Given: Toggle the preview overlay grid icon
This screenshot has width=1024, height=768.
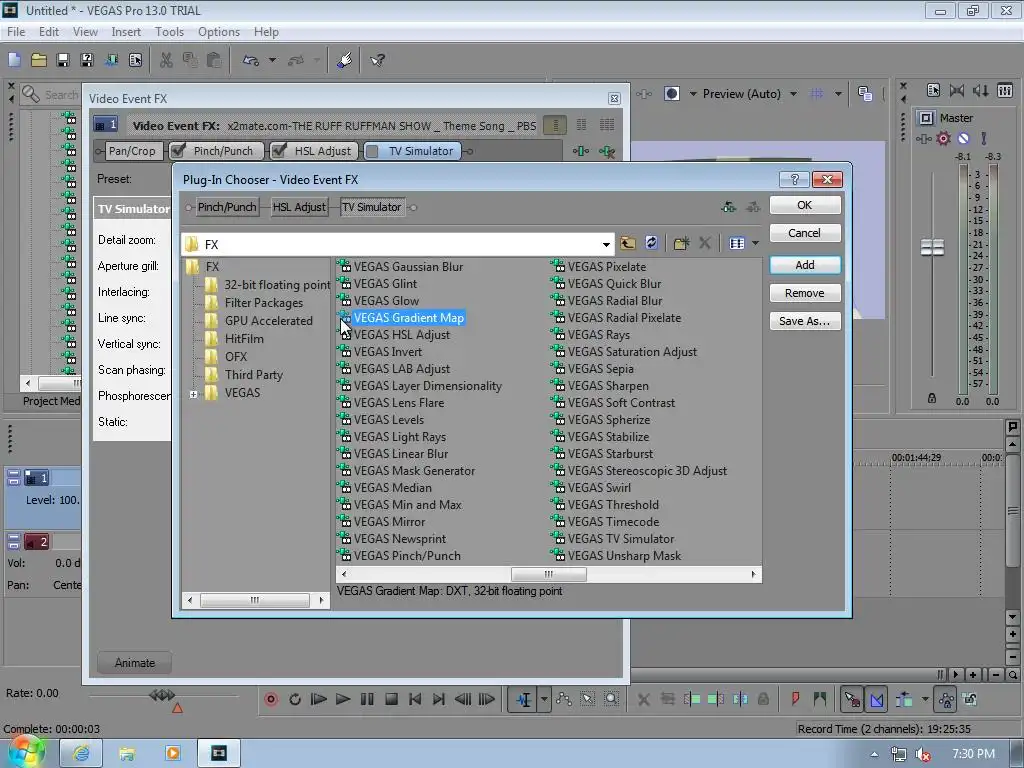Looking at the screenshot, I should [x=816, y=94].
